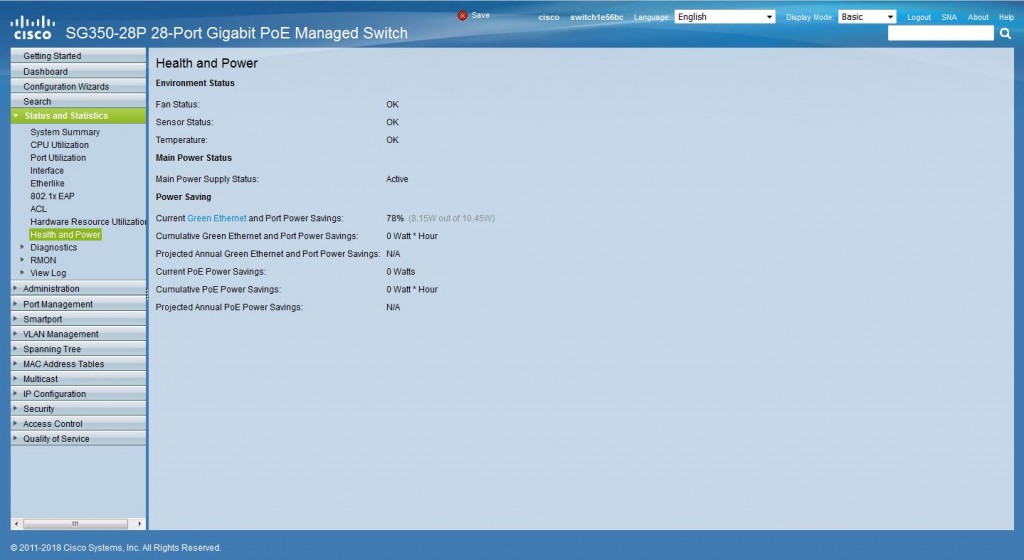Click the Save link at top
The height and width of the screenshot is (560, 1024).
point(480,16)
